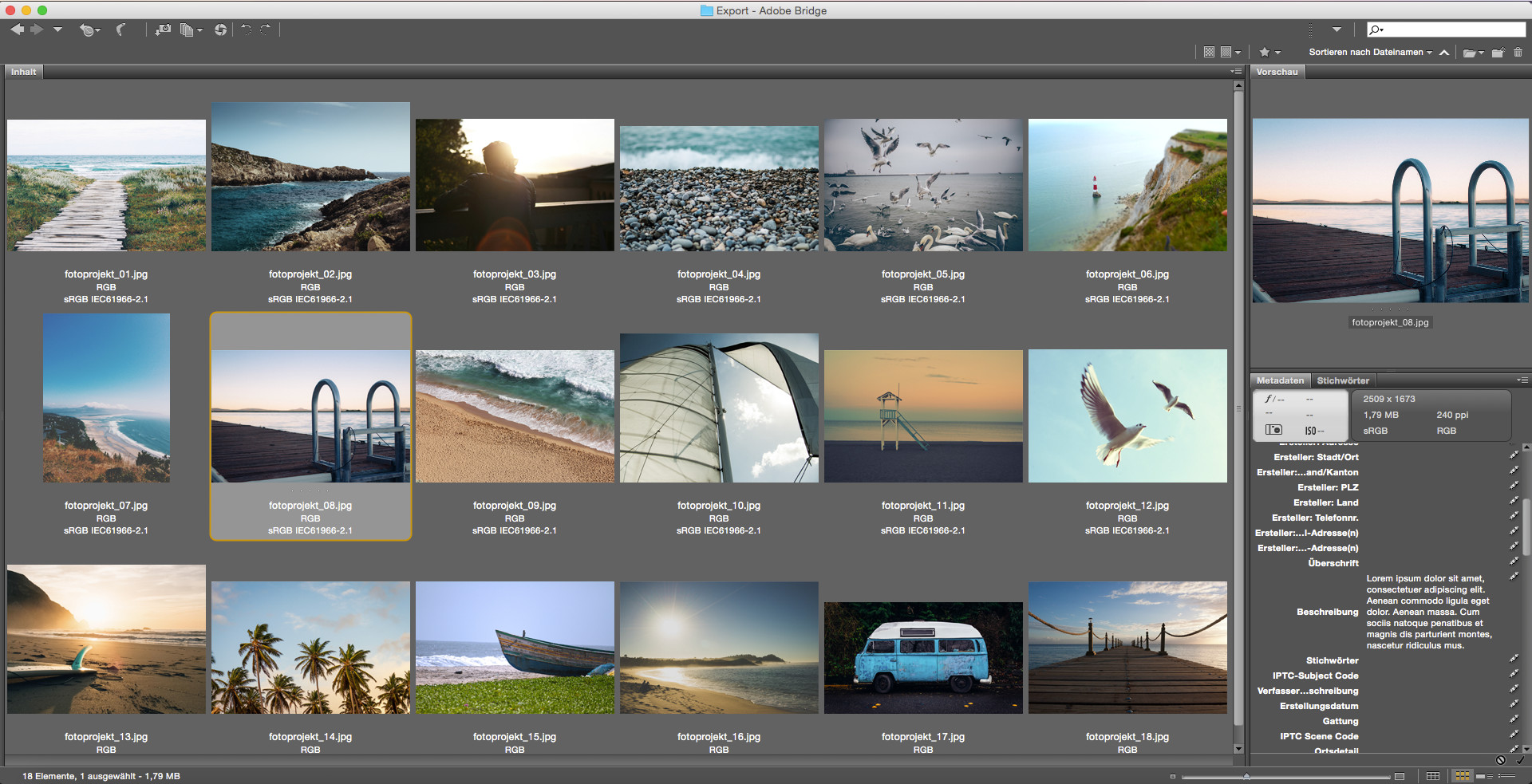
Task: Rotate the selected image counterclockwise
Action: coord(245,30)
